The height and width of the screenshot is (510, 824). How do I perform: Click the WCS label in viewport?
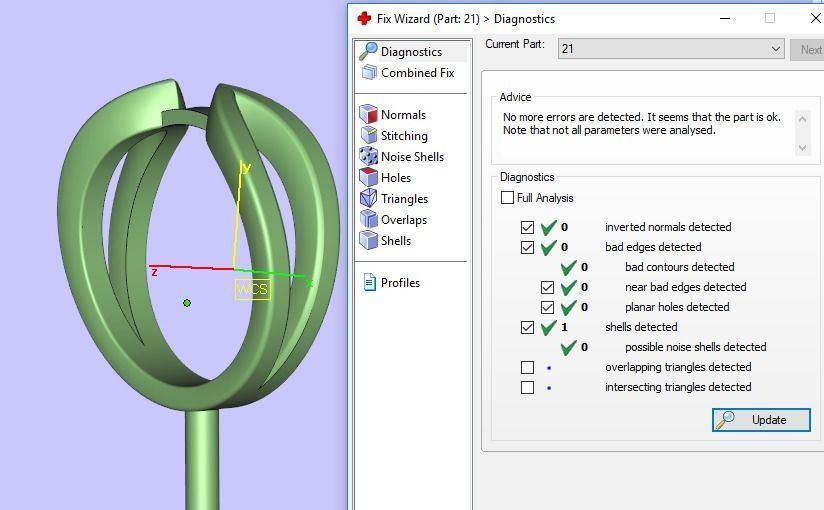tap(252, 289)
